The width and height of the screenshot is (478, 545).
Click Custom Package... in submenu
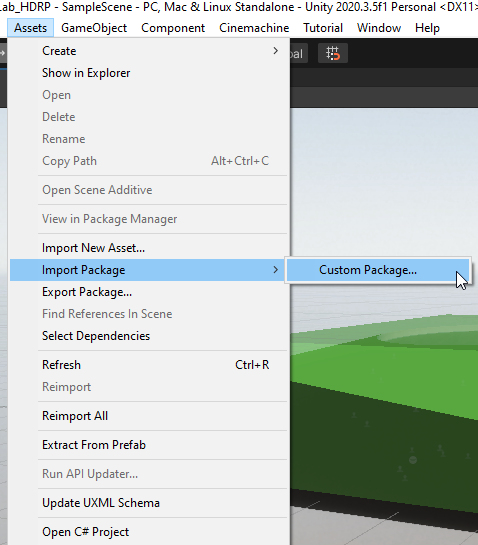[378, 270]
